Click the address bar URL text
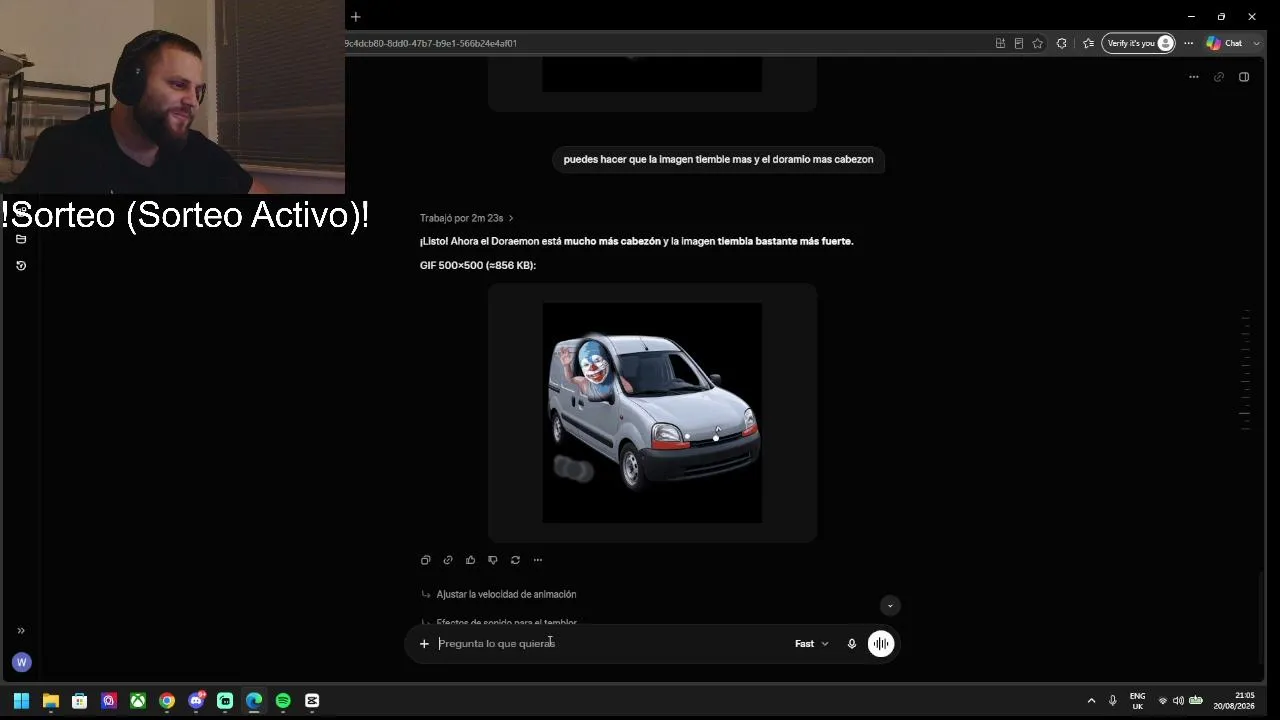This screenshot has width=1280, height=720. coord(431,43)
